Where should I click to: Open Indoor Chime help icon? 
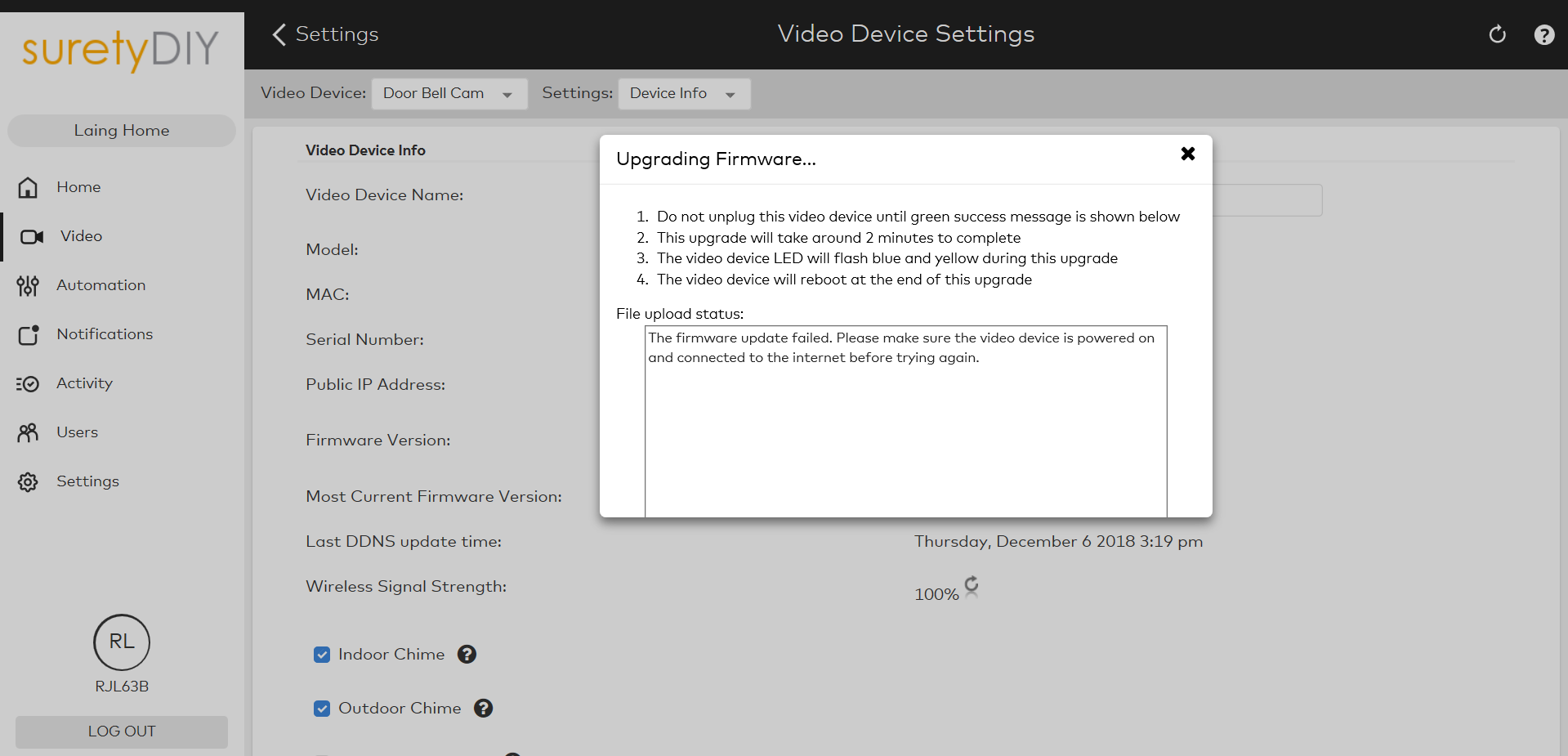(x=467, y=654)
